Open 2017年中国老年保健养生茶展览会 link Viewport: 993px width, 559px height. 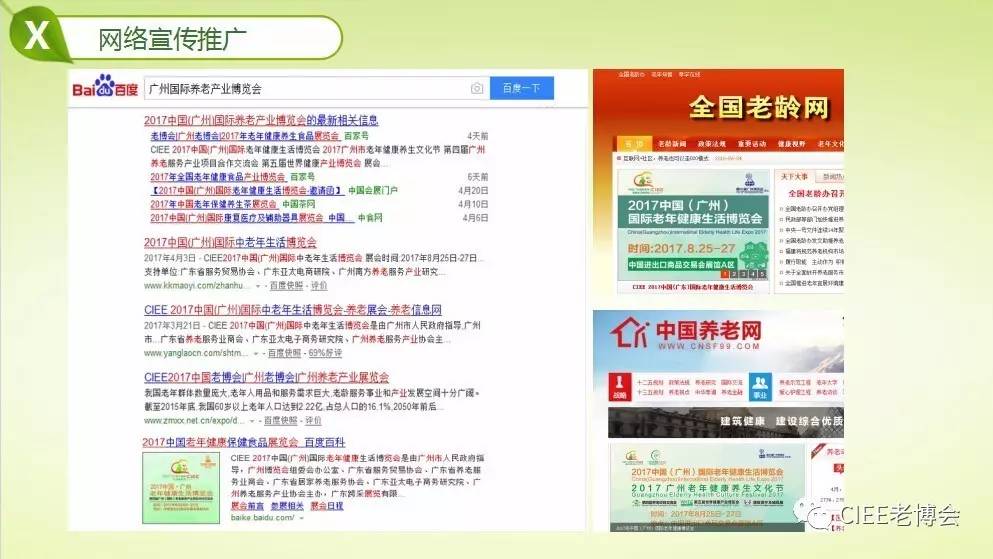click(x=214, y=204)
